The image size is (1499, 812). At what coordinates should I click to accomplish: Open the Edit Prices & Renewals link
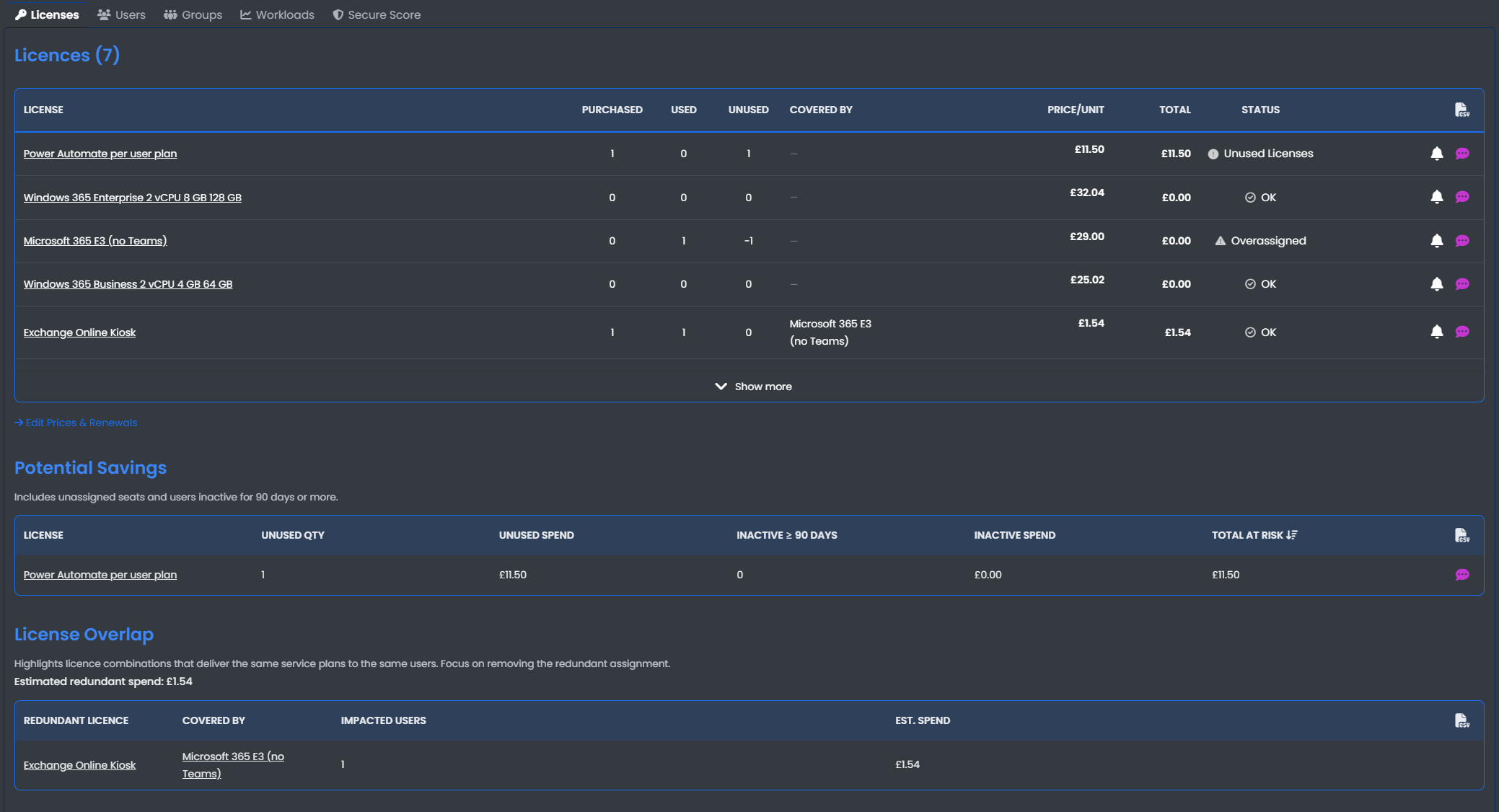pyautogui.click(x=76, y=423)
